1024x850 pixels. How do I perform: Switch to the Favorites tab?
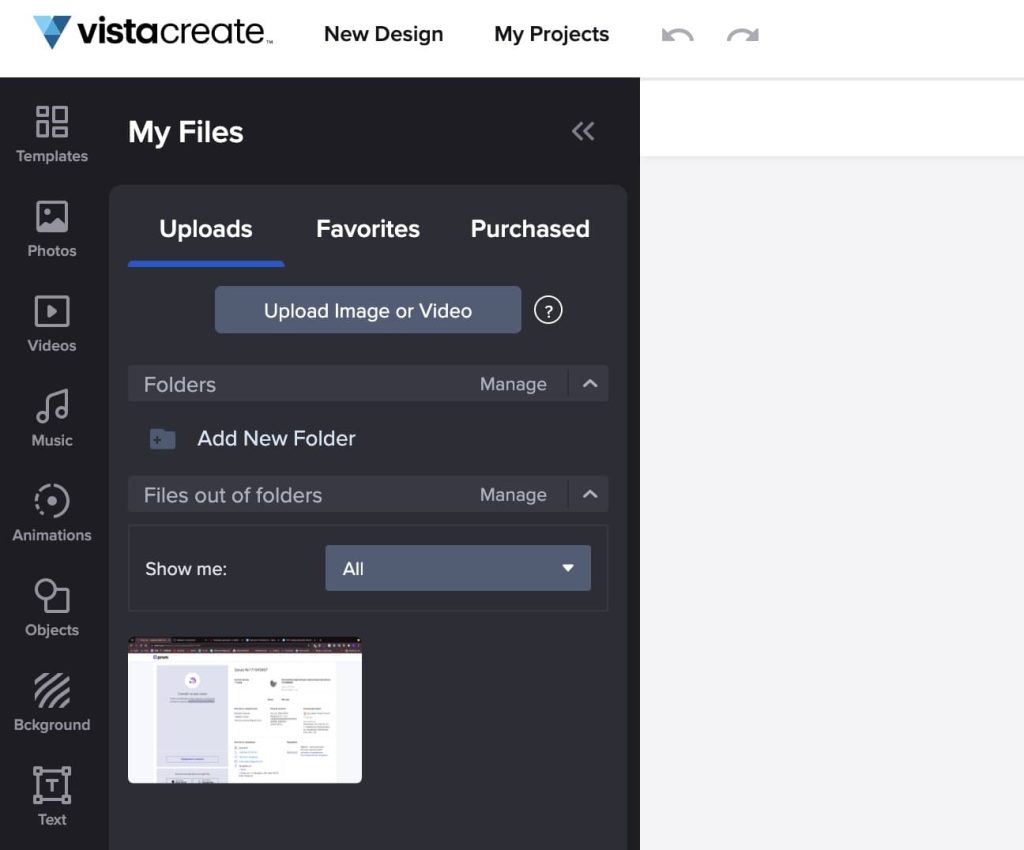368,229
